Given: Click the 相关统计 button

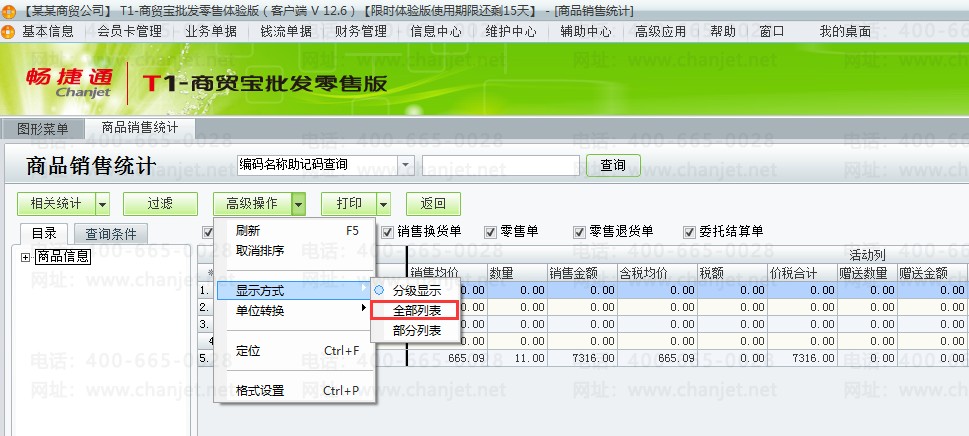Looking at the screenshot, I should [x=56, y=203].
